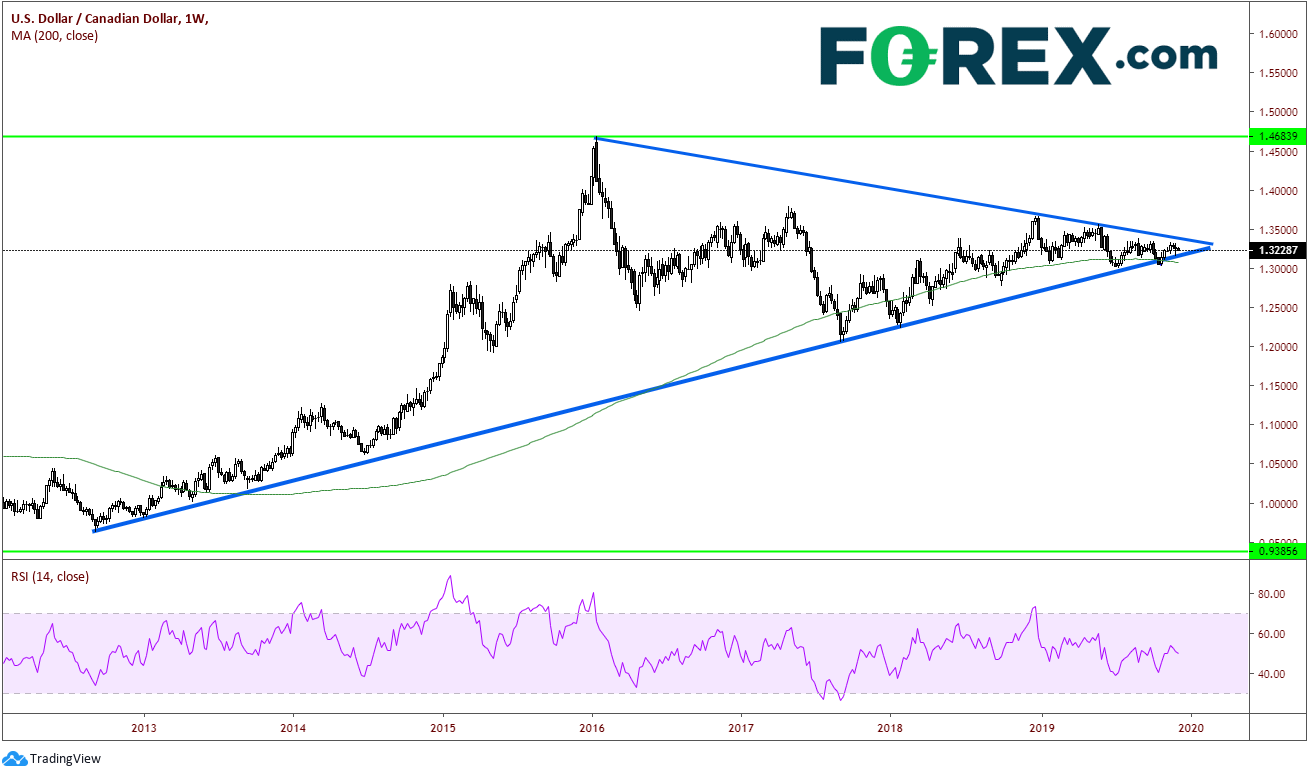Click the 60.00 RSI axis value
The width and height of the screenshot is (1313, 777).
point(1274,634)
